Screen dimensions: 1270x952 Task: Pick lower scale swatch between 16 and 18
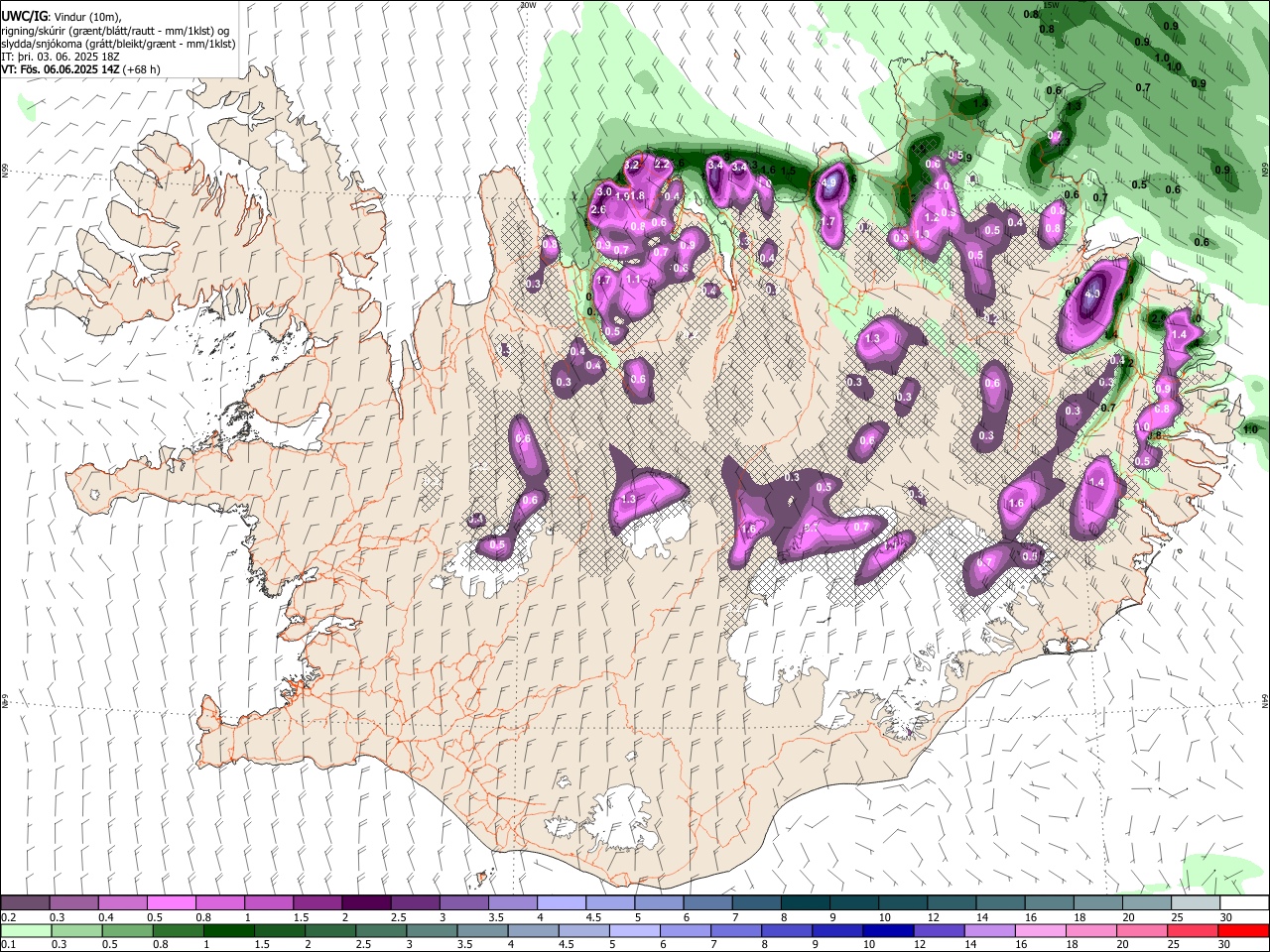pyautogui.click(x=1041, y=930)
